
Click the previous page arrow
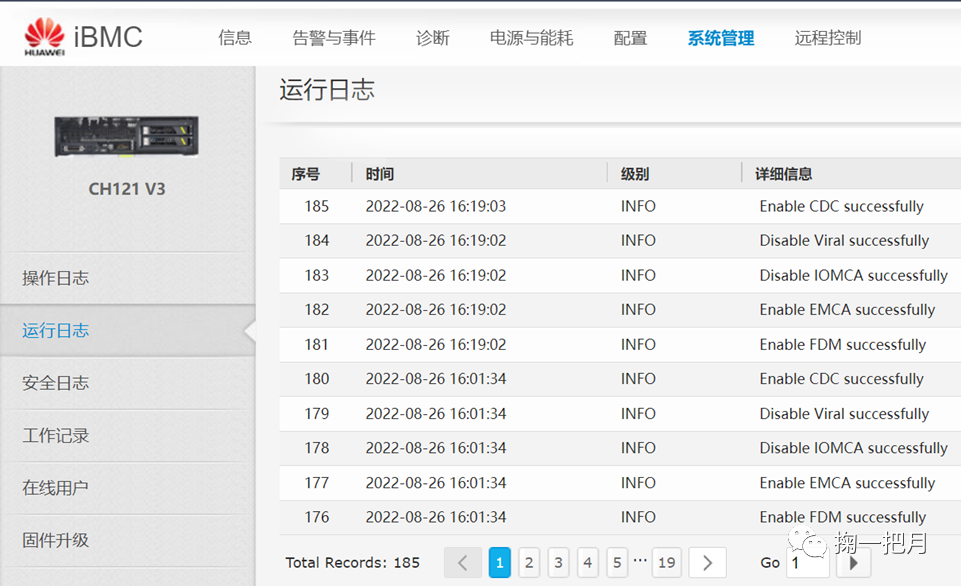tap(462, 562)
